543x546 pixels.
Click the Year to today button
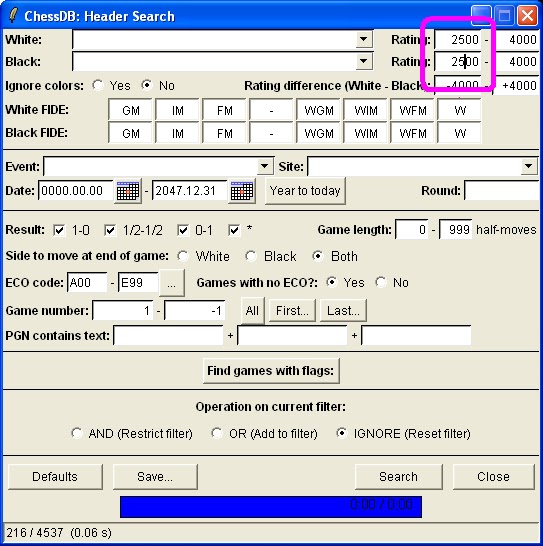click(x=305, y=191)
